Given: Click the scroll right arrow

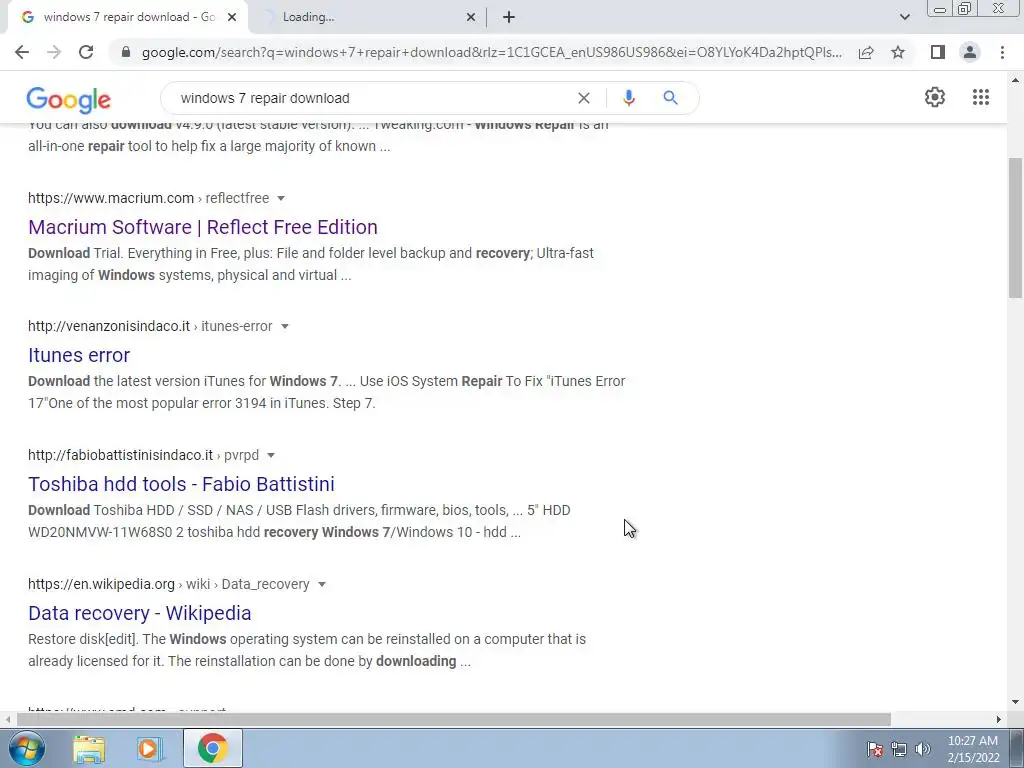Looking at the screenshot, I should pos(999,719).
